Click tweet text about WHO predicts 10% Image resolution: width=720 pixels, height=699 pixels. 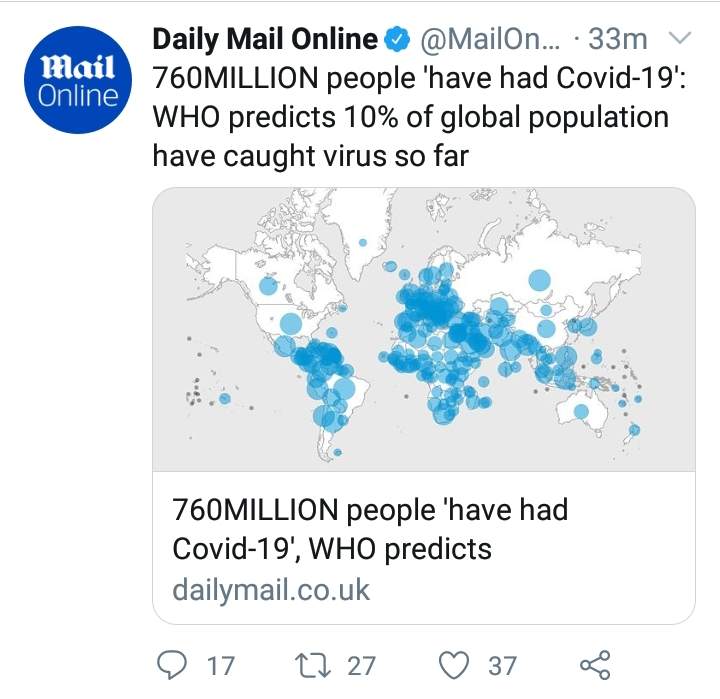click(419, 117)
